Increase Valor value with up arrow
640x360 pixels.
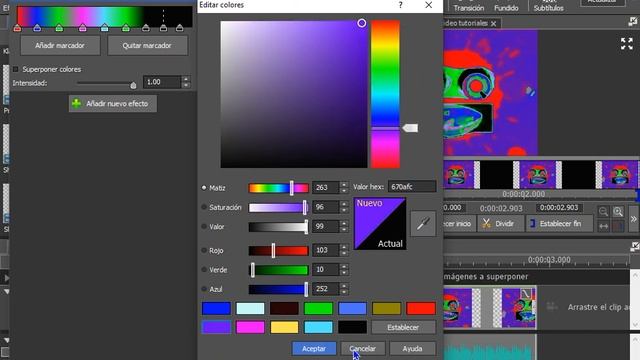coord(344,223)
